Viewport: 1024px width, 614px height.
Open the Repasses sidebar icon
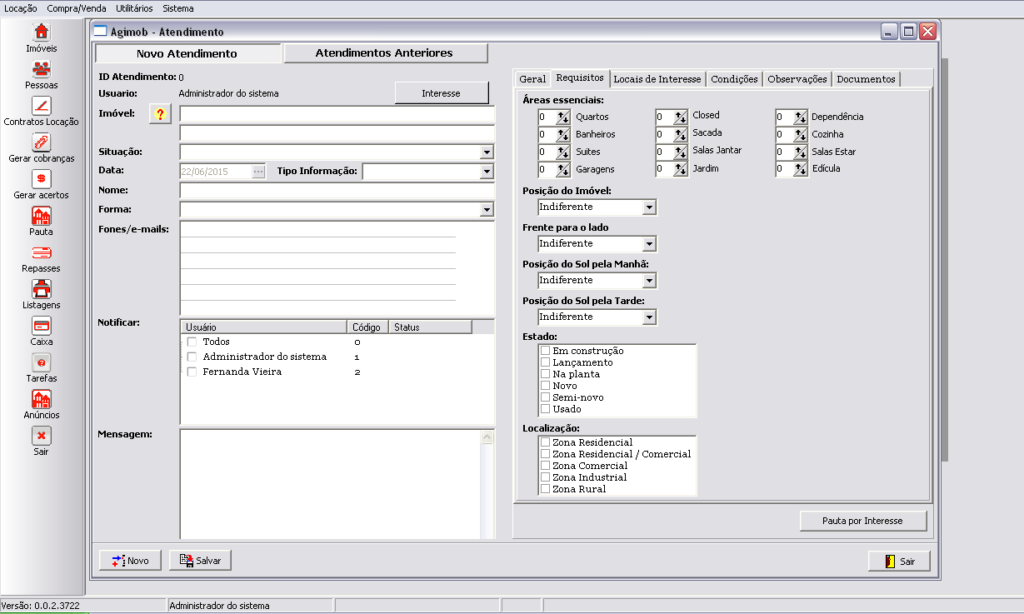(41, 252)
